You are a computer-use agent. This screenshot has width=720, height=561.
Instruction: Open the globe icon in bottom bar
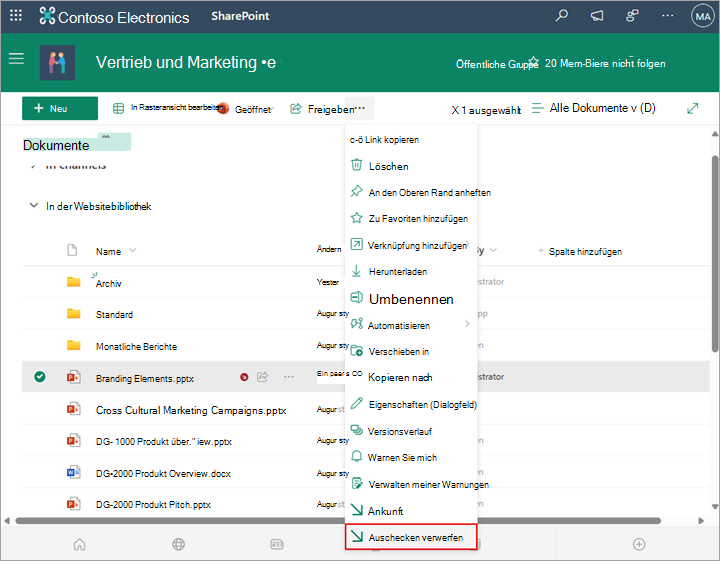(x=178, y=544)
